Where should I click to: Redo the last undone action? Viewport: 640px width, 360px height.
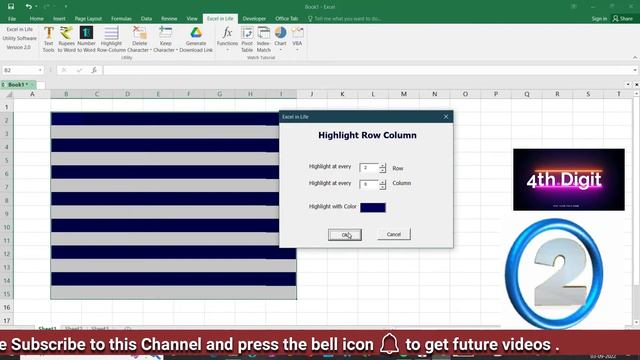click(46, 7)
